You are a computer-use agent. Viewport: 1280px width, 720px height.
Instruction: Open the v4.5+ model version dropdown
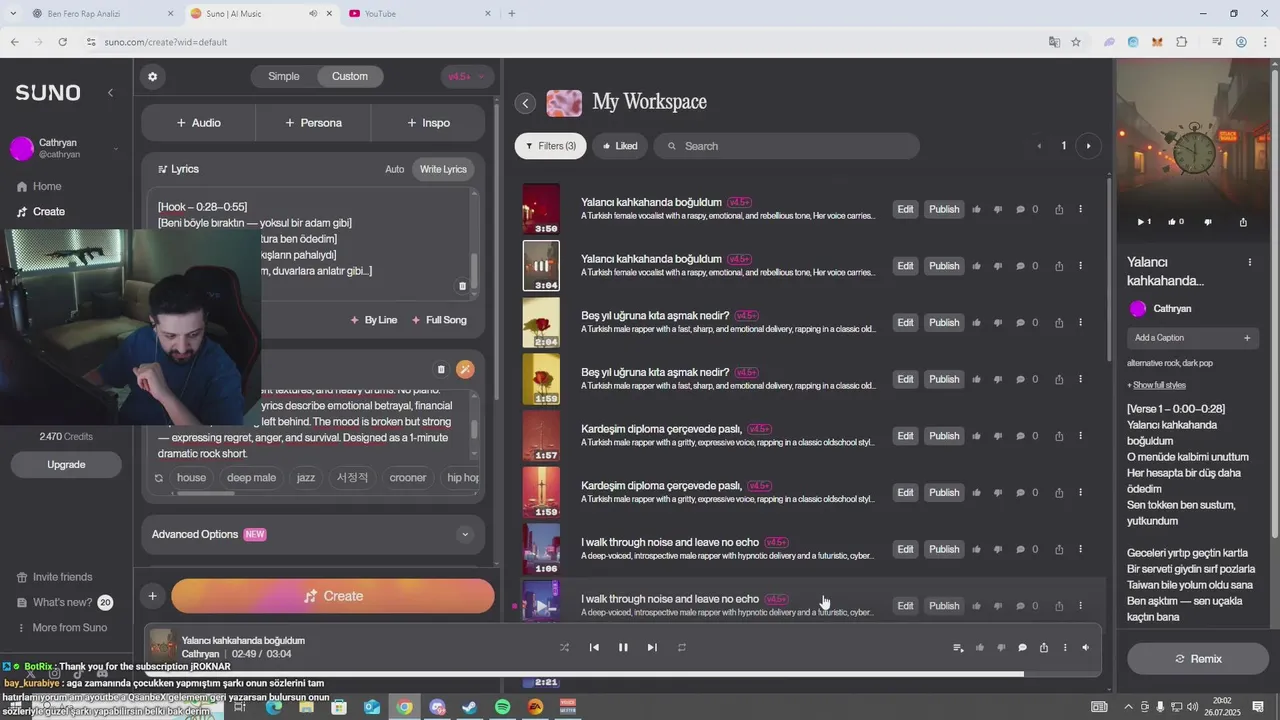[467, 76]
